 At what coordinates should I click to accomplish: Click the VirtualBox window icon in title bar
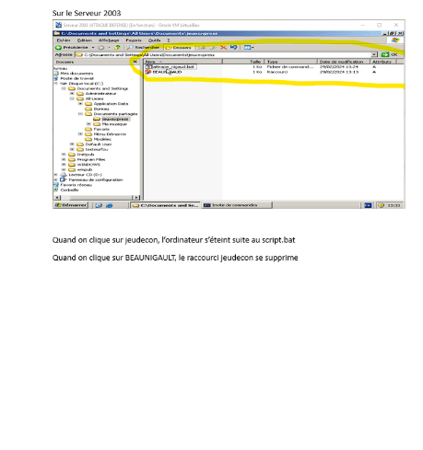(59, 25)
